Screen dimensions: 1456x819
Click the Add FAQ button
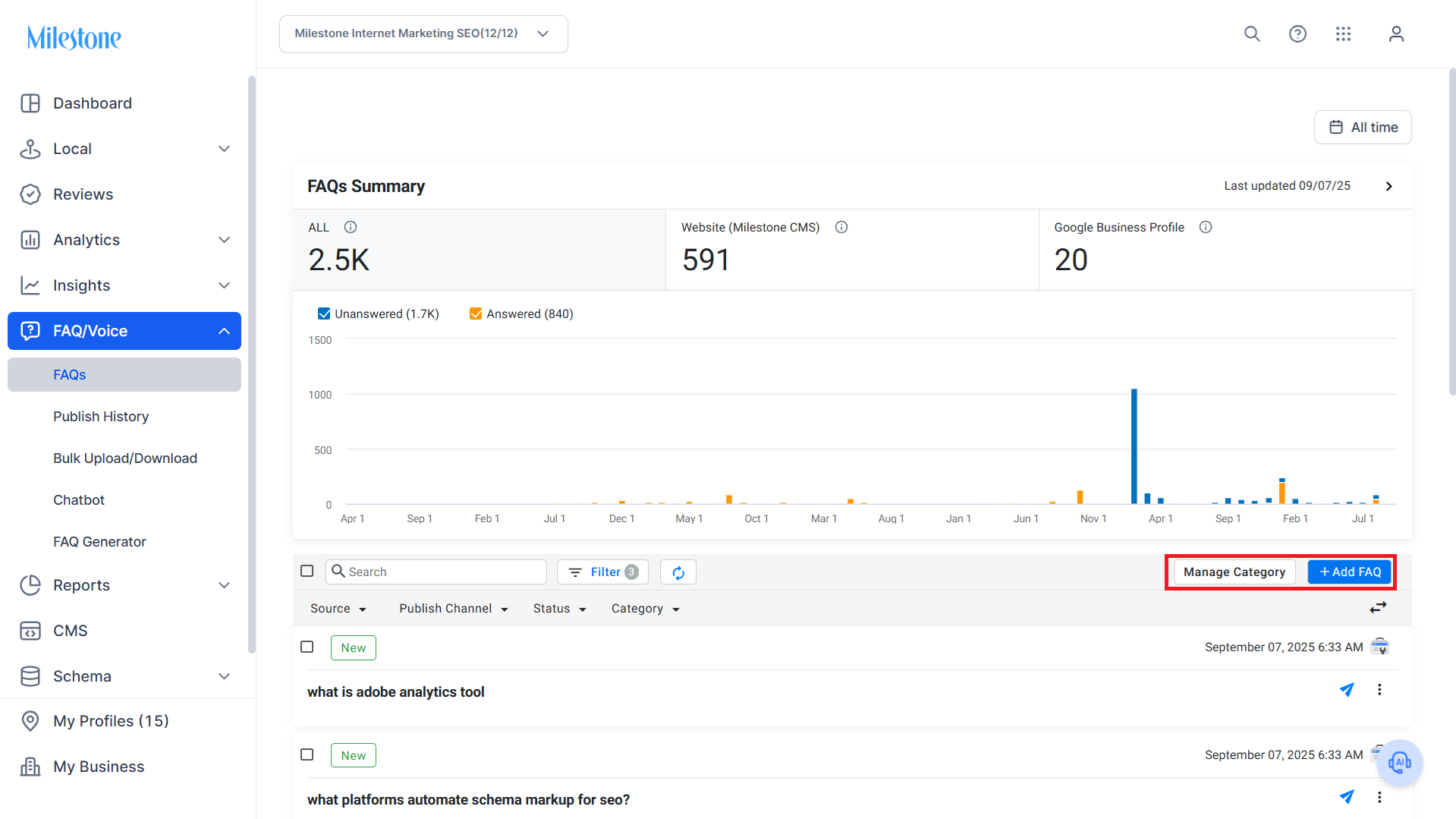tap(1350, 572)
